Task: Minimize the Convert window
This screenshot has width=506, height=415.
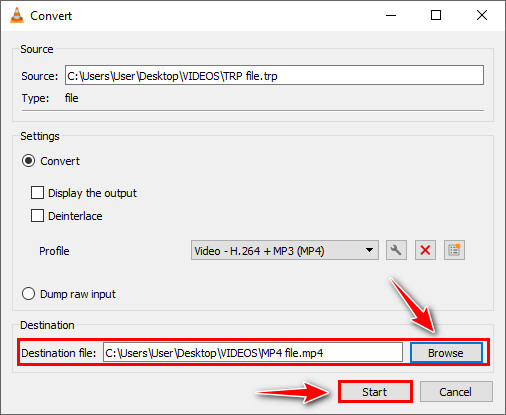Action: (391, 15)
